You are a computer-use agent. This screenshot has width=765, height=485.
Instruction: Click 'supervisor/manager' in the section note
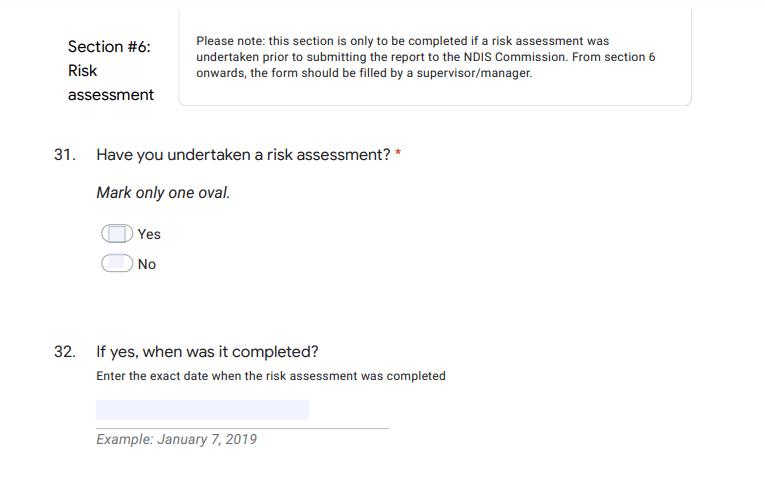(474, 73)
